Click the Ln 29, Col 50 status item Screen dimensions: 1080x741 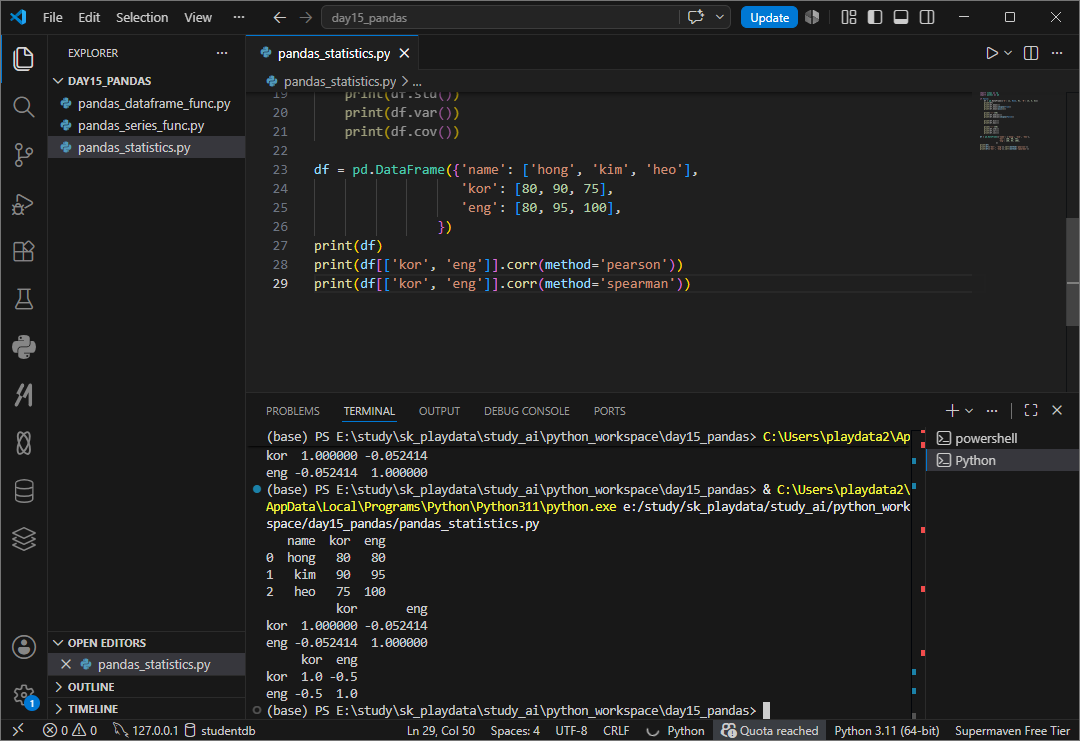441,730
